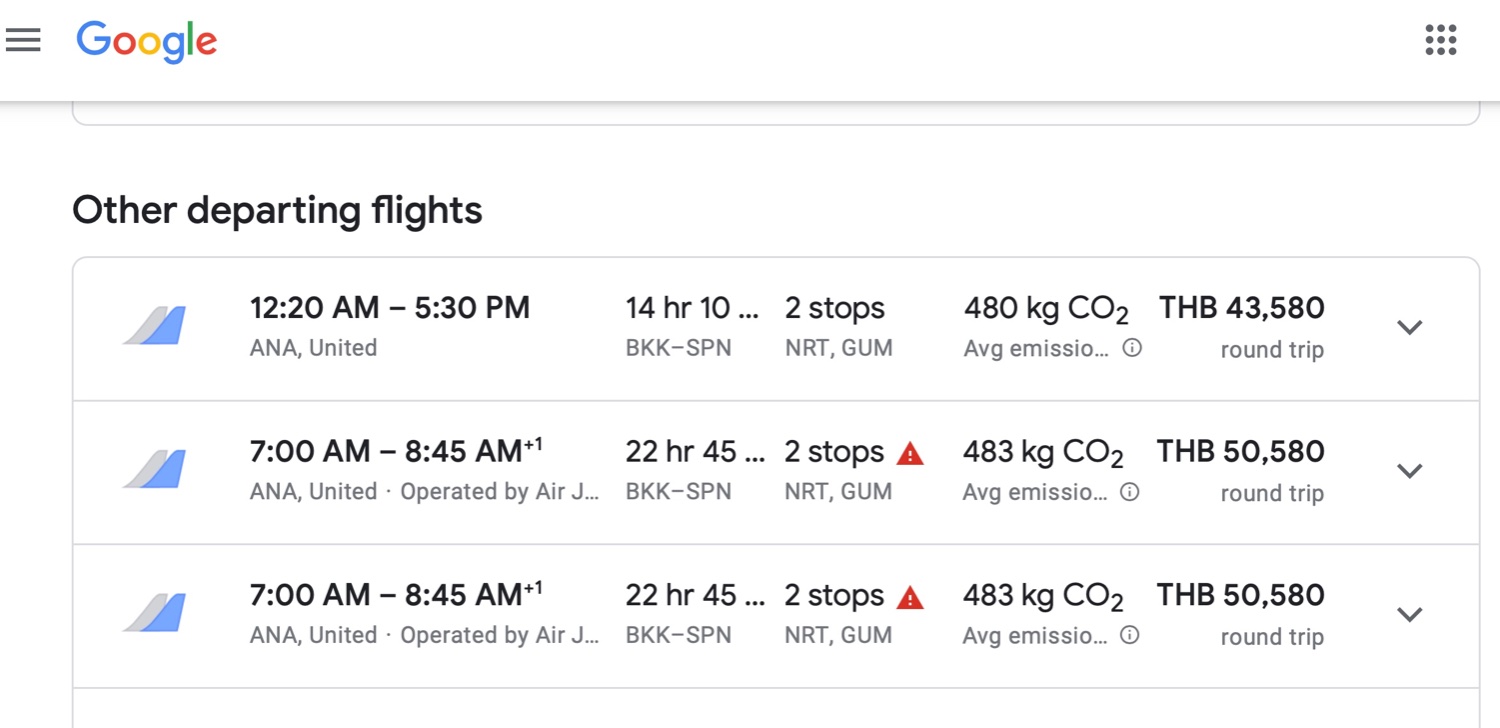Click the Other departing flights heading
1500x728 pixels.
click(277, 210)
